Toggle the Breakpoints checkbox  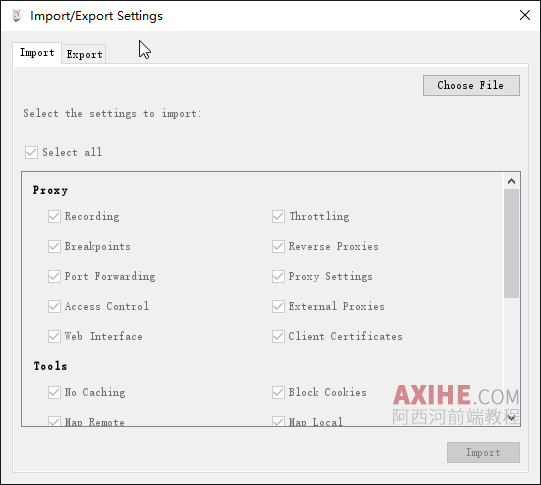54,246
